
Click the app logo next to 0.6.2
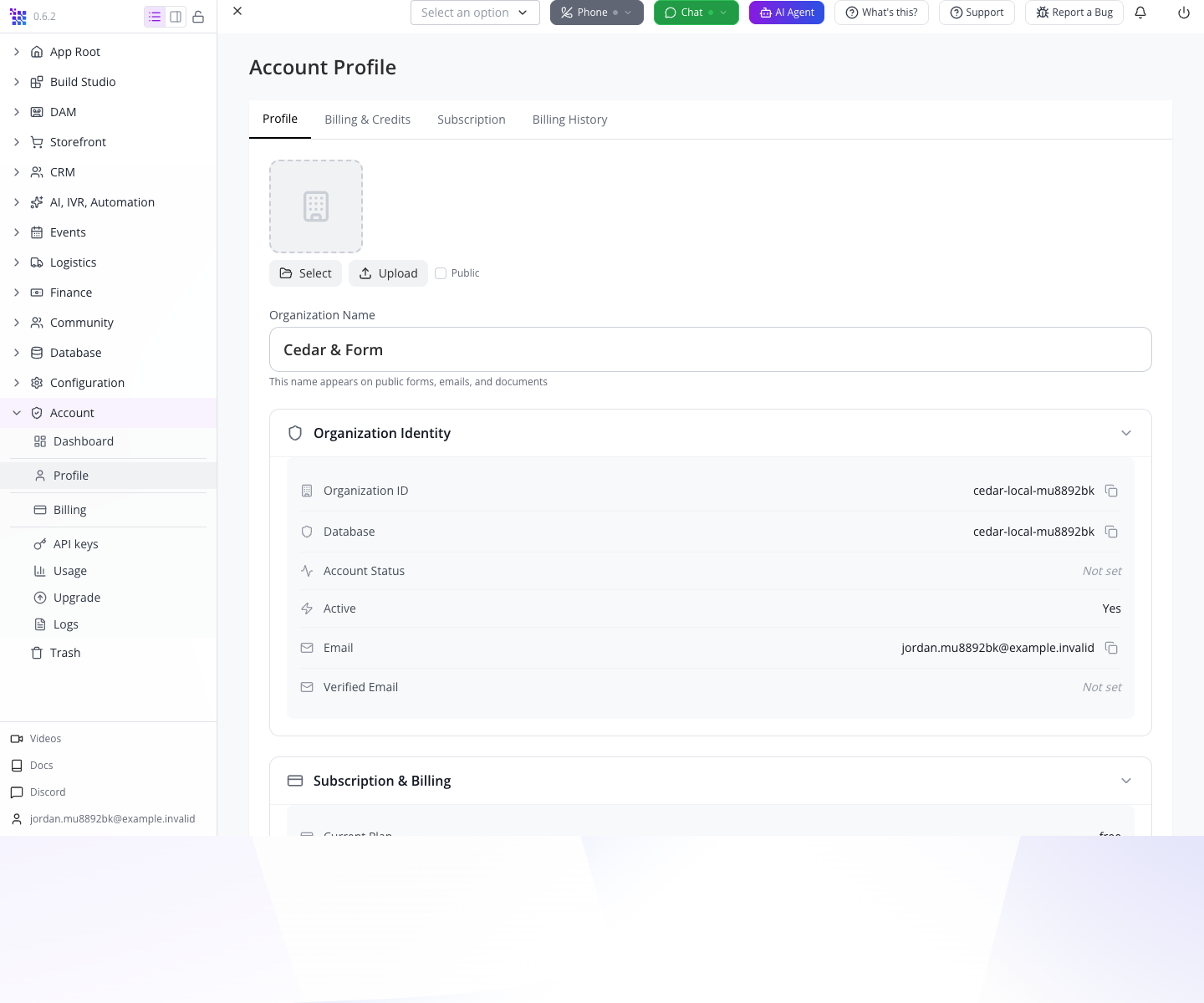18,17
